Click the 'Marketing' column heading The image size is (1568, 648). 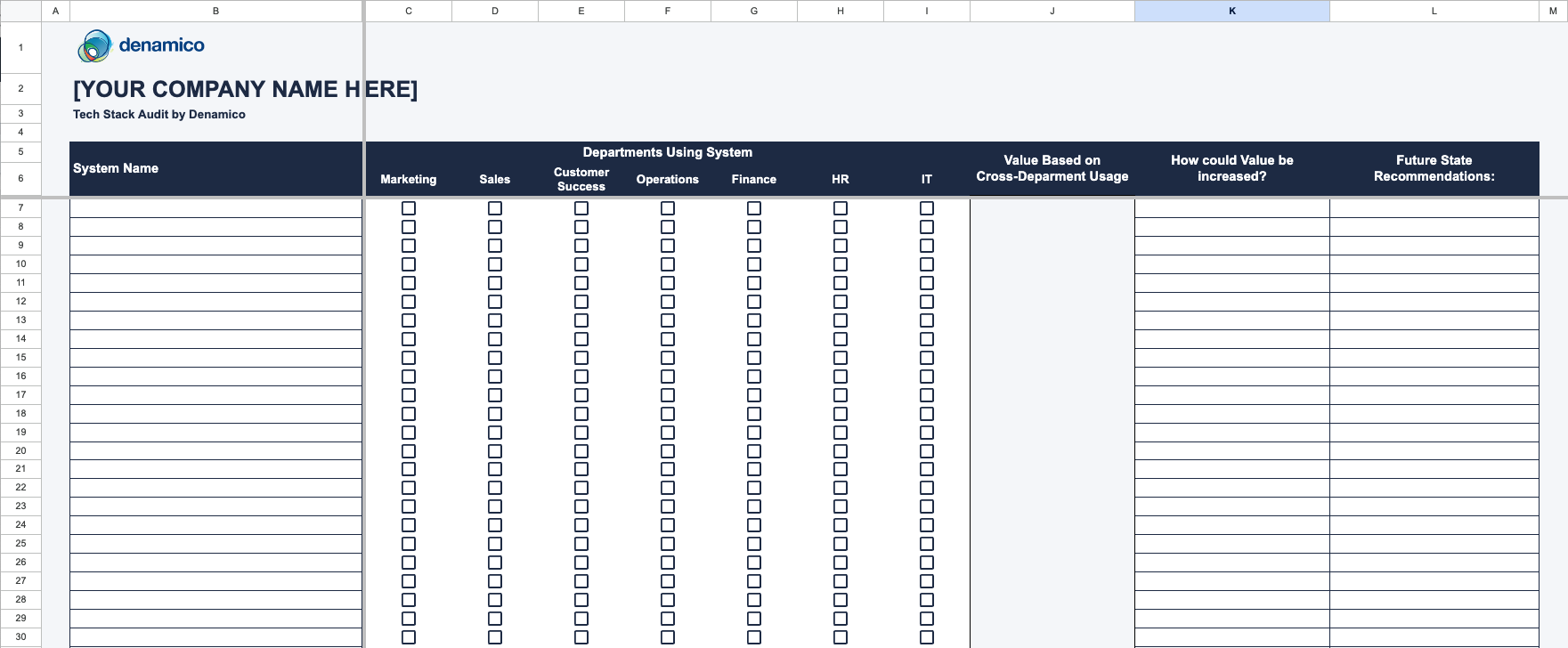(409, 179)
